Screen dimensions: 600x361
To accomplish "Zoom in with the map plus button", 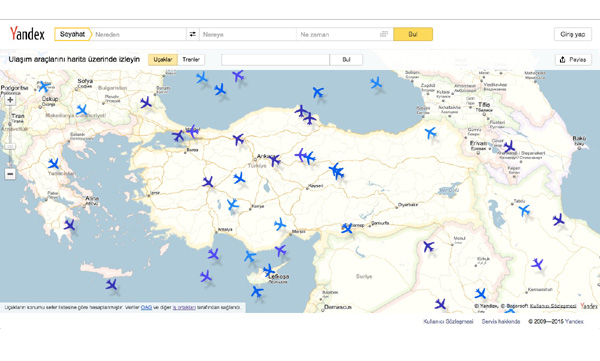I will [10, 100].
